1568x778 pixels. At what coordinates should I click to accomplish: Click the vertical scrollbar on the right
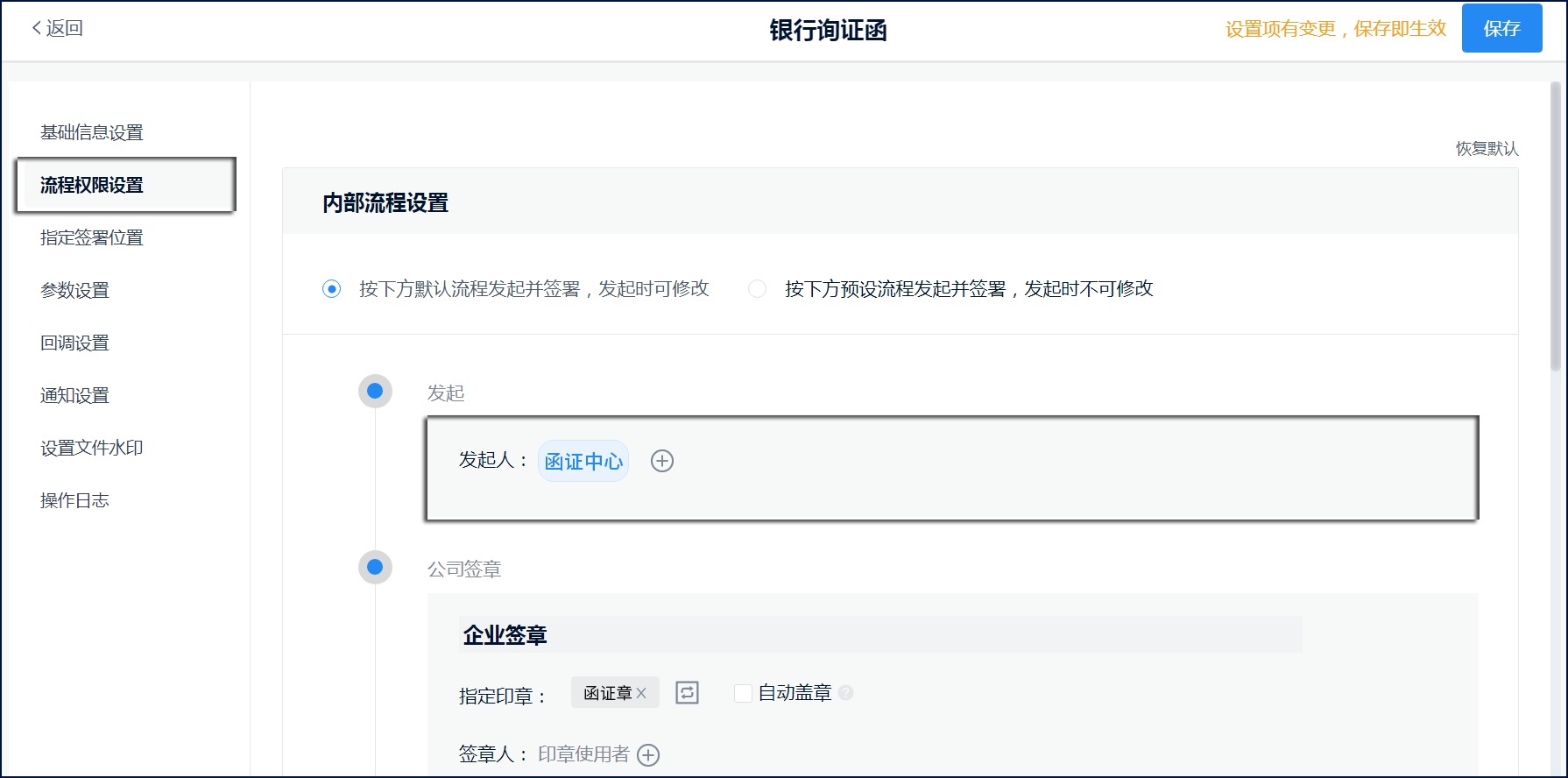(x=1555, y=228)
